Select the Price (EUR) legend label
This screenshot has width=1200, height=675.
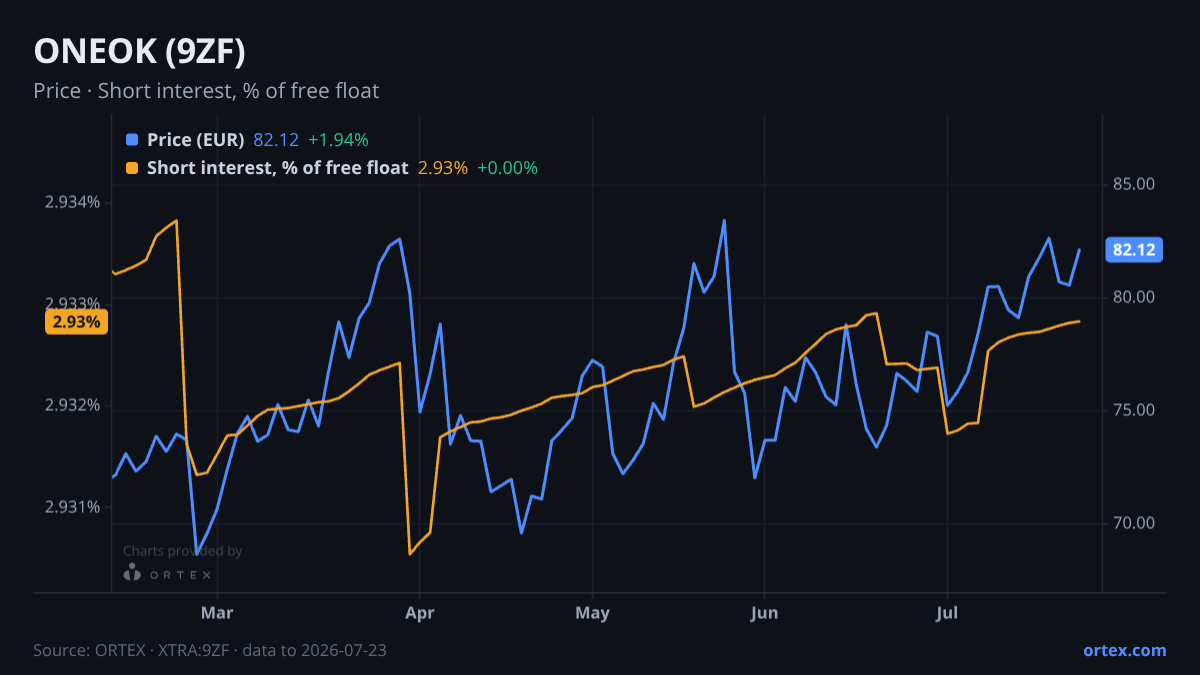tap(195, 140)
